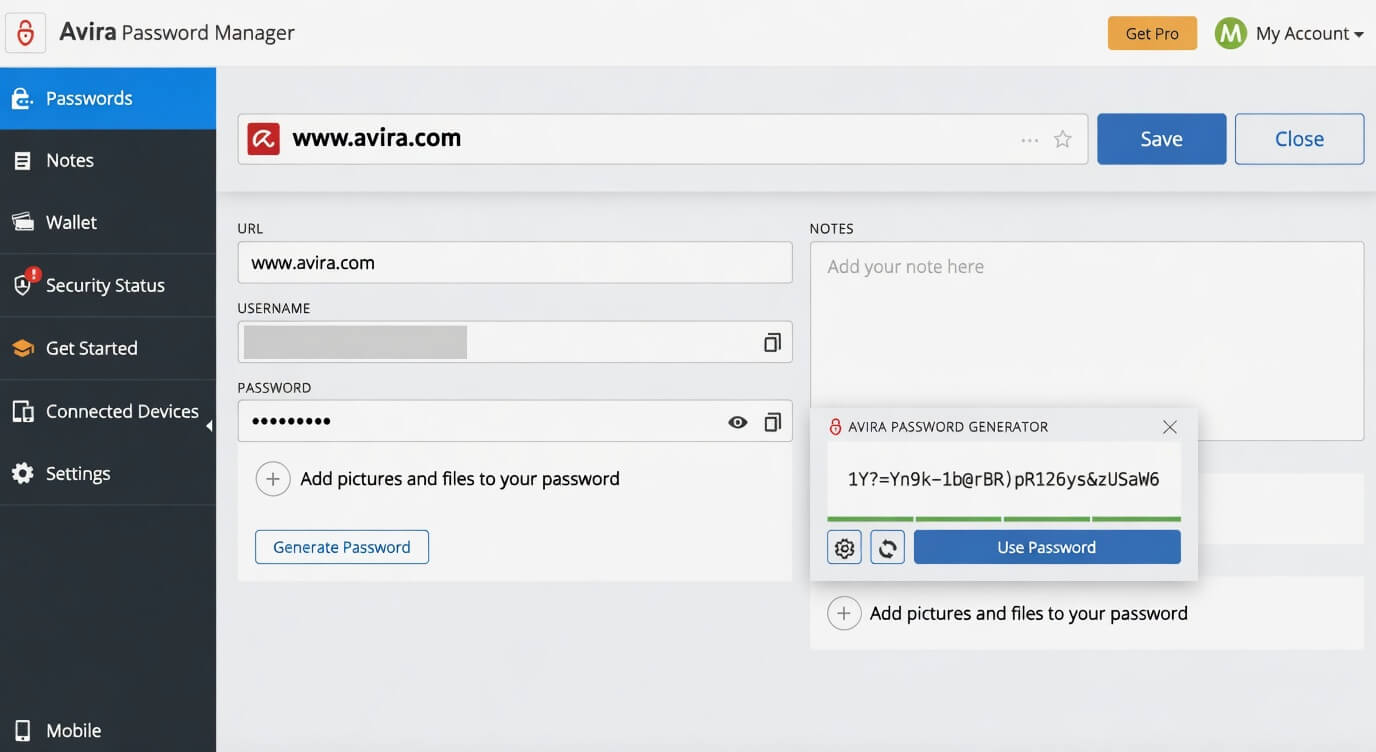Image resolution: width=1376 pixels, height=752 pixels.
Task: Close the Avira Password Generator popup
Action: pyautogui.click(x=1170, y=427)
